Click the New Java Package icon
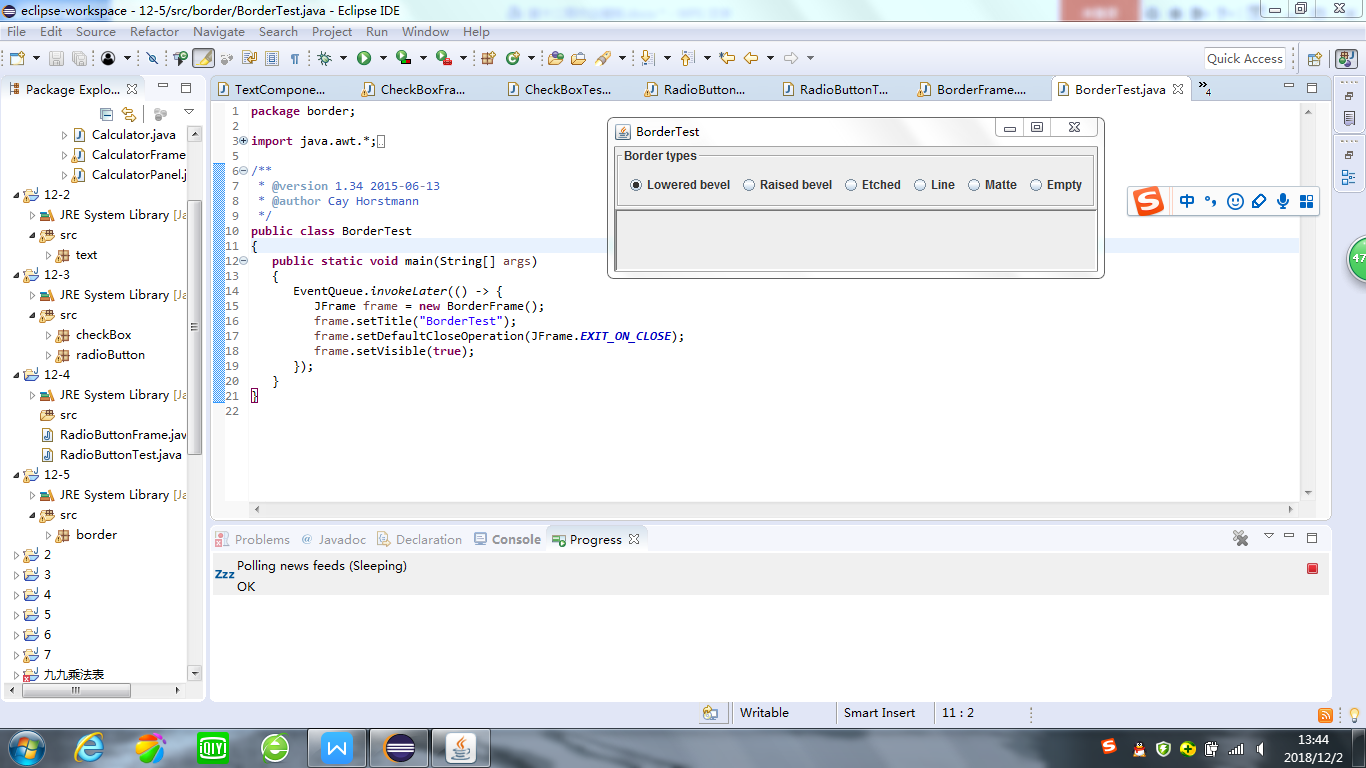 coord(489,58)
